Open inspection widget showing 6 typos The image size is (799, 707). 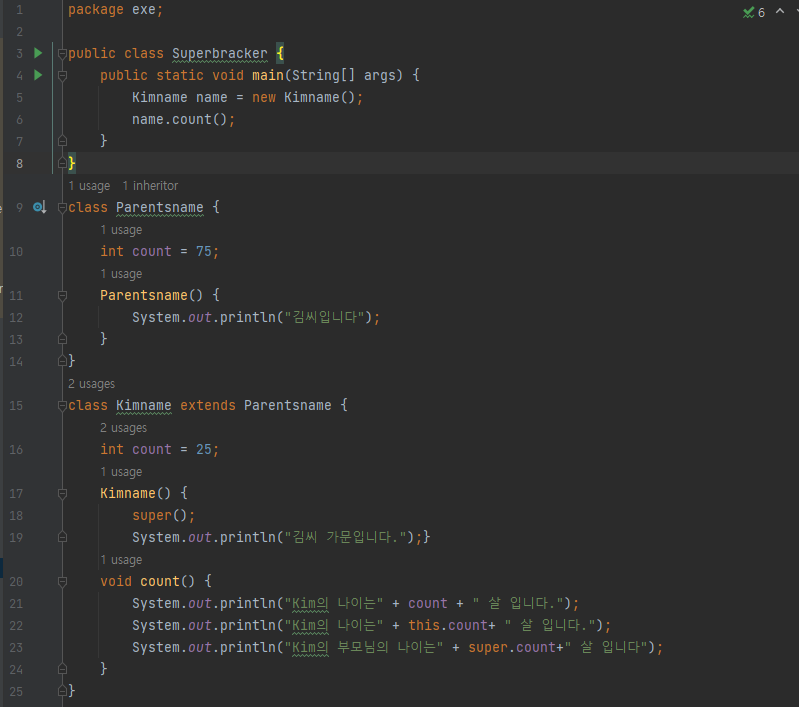[x=754, y=12]
